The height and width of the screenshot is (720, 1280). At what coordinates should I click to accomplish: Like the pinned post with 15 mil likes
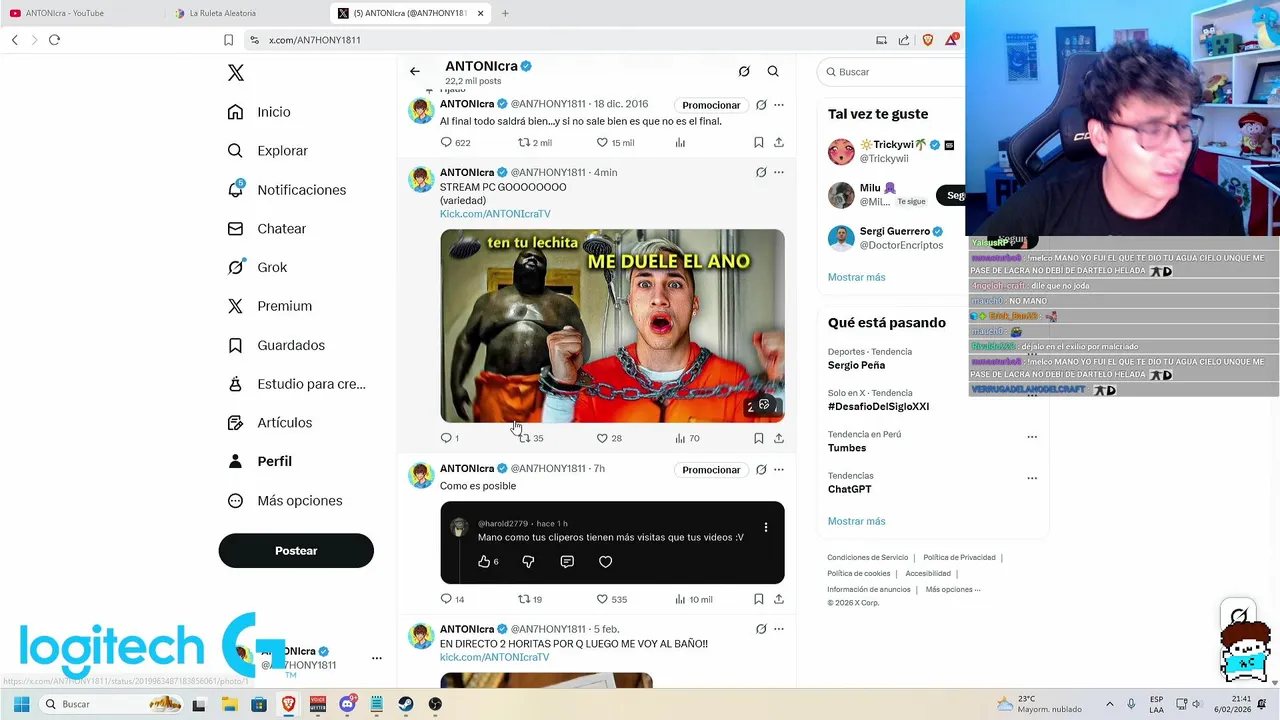coord(615,143)
